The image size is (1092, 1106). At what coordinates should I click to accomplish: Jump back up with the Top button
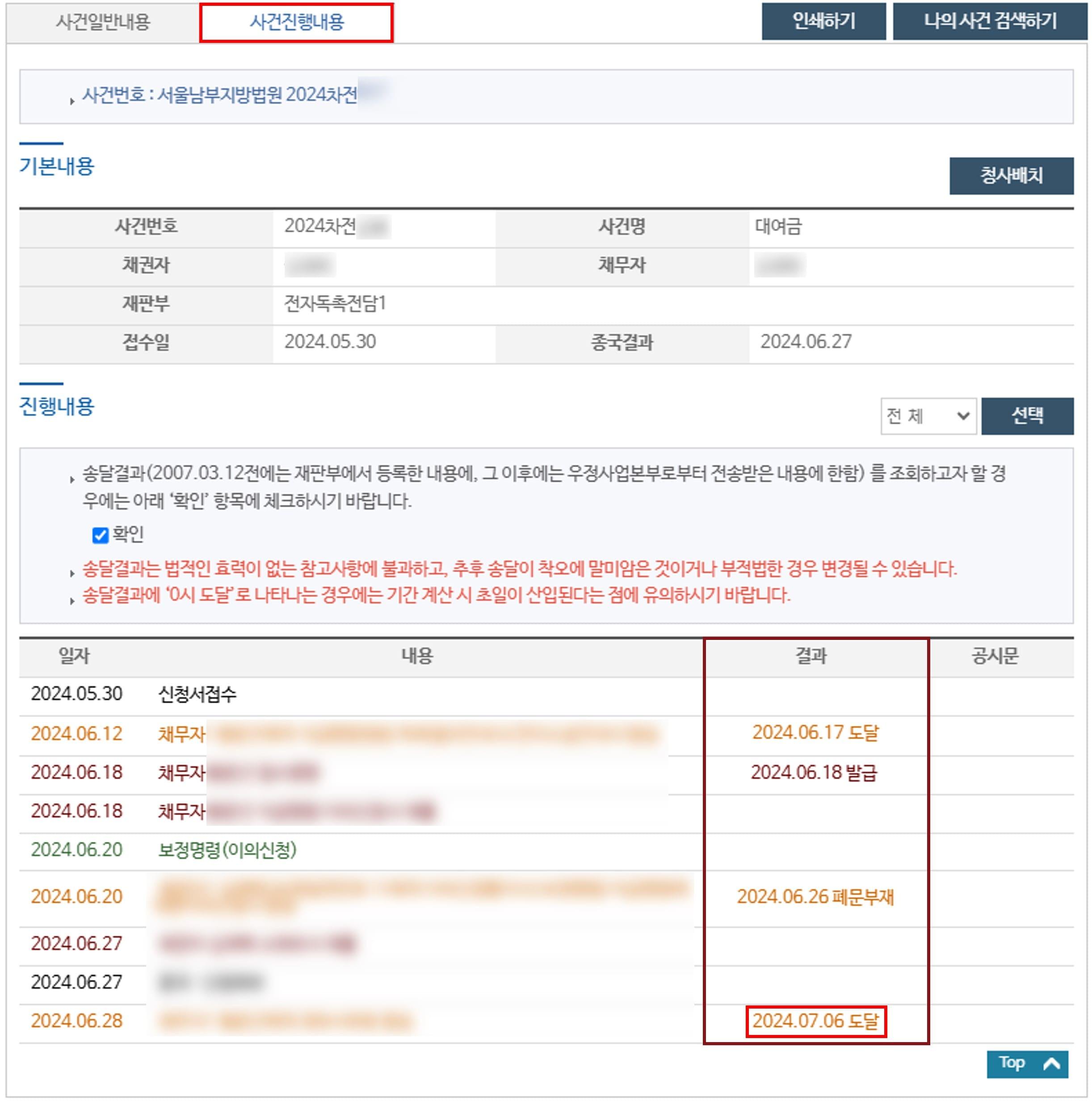coord(1027,1064)
